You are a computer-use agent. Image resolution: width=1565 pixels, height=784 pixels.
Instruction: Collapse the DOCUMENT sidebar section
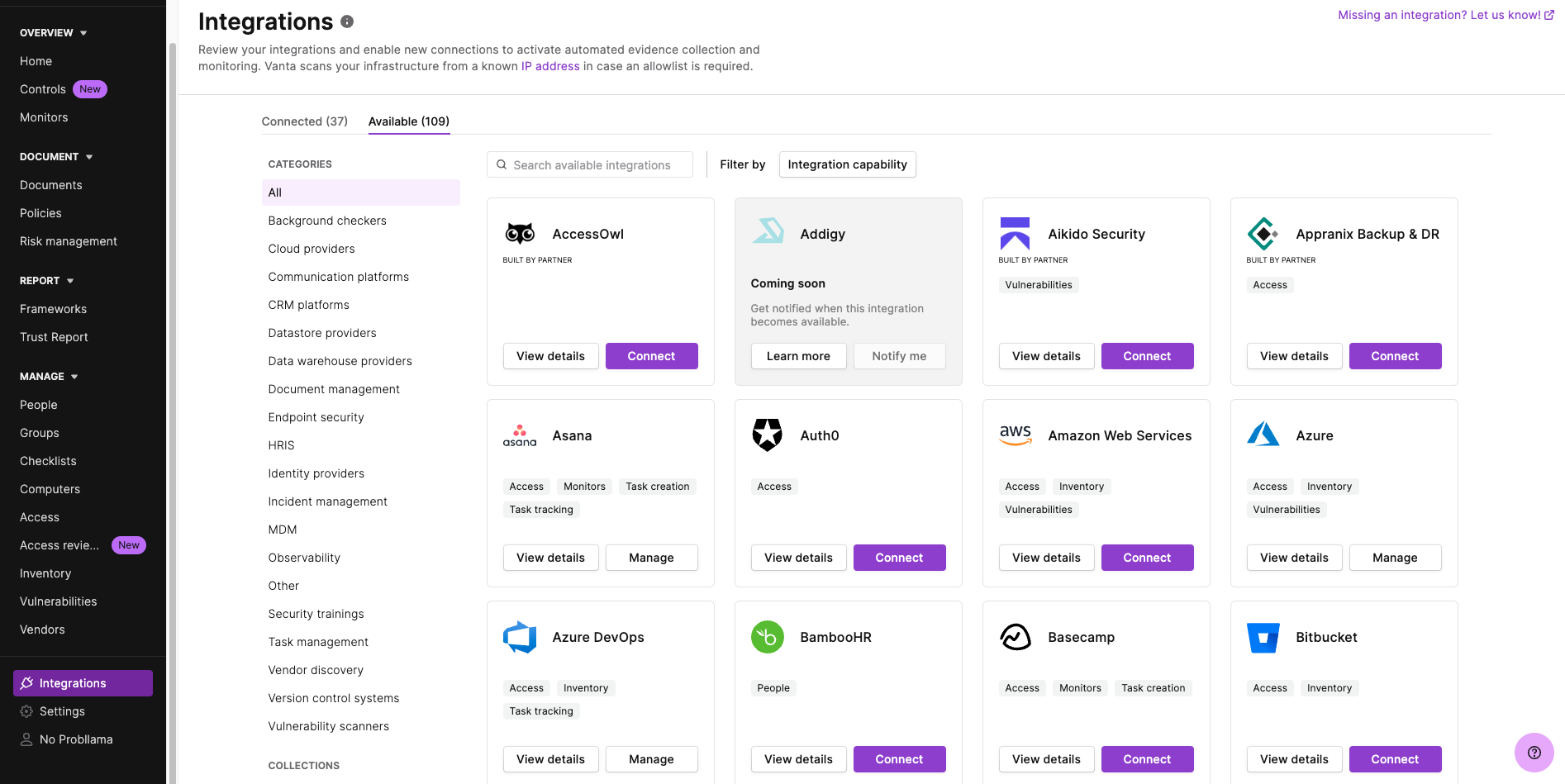(x=56, y=157)
